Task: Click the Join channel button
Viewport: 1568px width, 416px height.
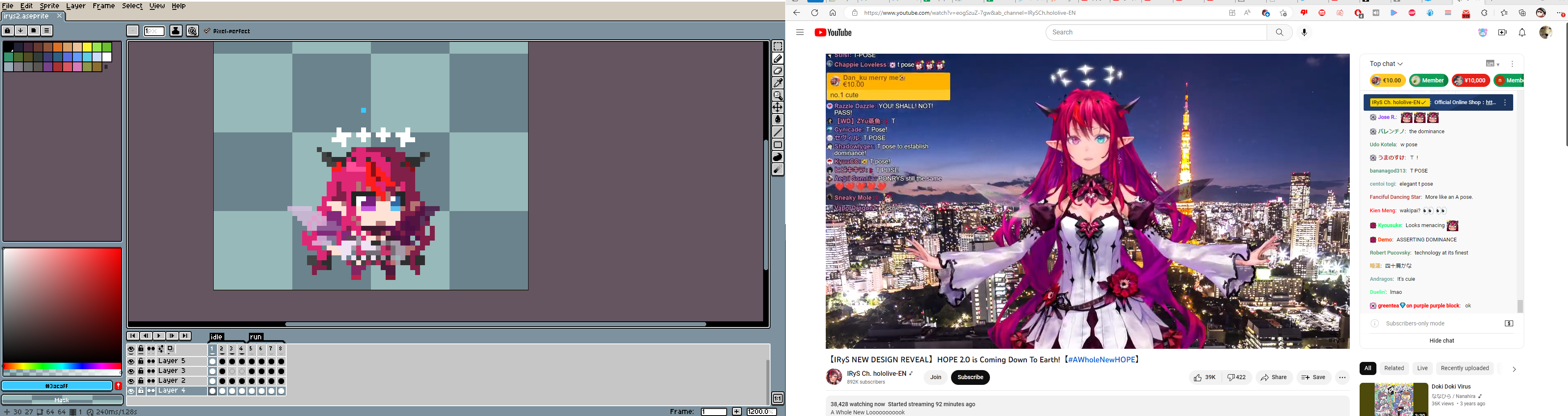Action: tap(935, 377)
